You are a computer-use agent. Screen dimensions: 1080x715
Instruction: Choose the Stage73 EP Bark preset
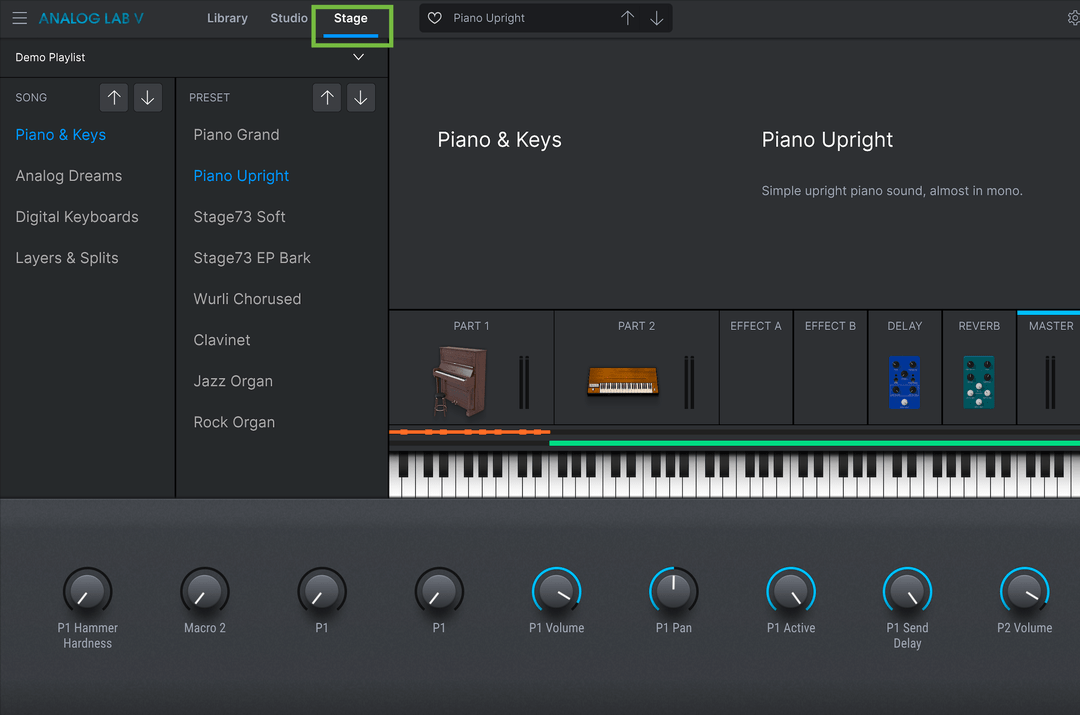252,258
